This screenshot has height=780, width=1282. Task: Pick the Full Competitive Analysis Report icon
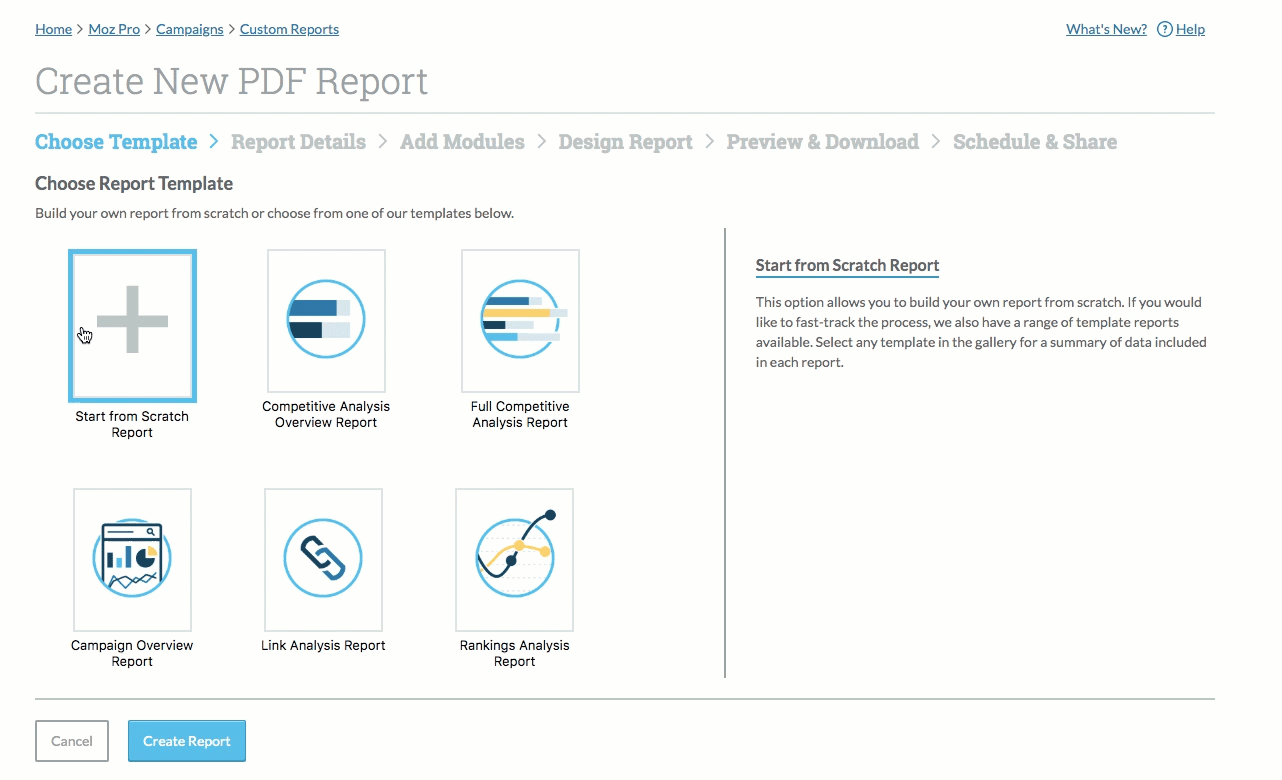pyautogui.click(x=520, y=320)
